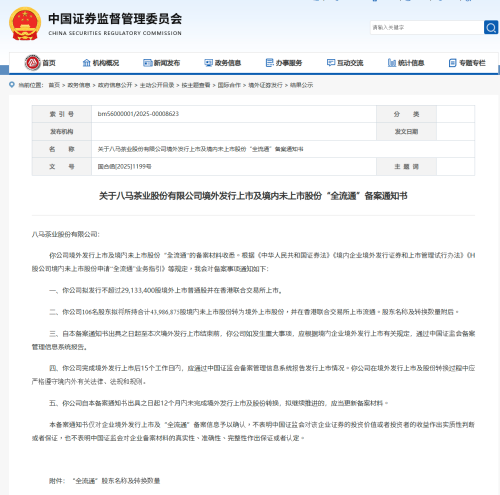This screenshot has width=500, height=495.
Task: Go to 国际合作 in the breadcrumb
Action: pyautogui.click(x=229, y=85)
